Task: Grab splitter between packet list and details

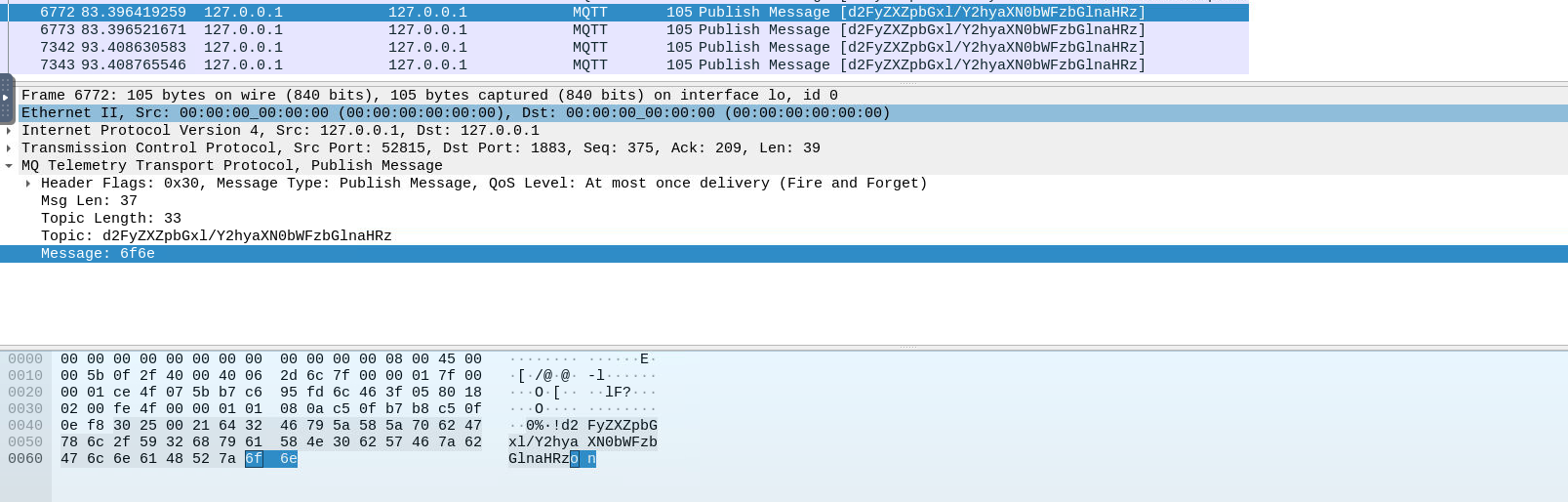Action: tap(907, 83)
